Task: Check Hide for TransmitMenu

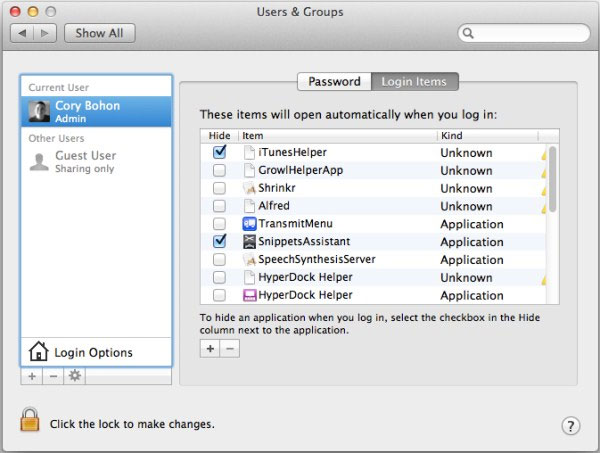Action: tap(219, 223)
